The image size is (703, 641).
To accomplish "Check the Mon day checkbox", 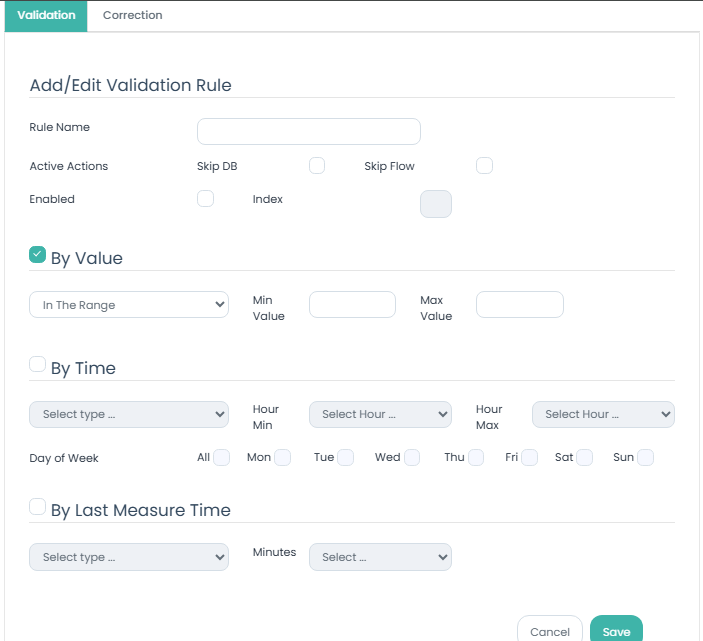I will coord(283,457).
